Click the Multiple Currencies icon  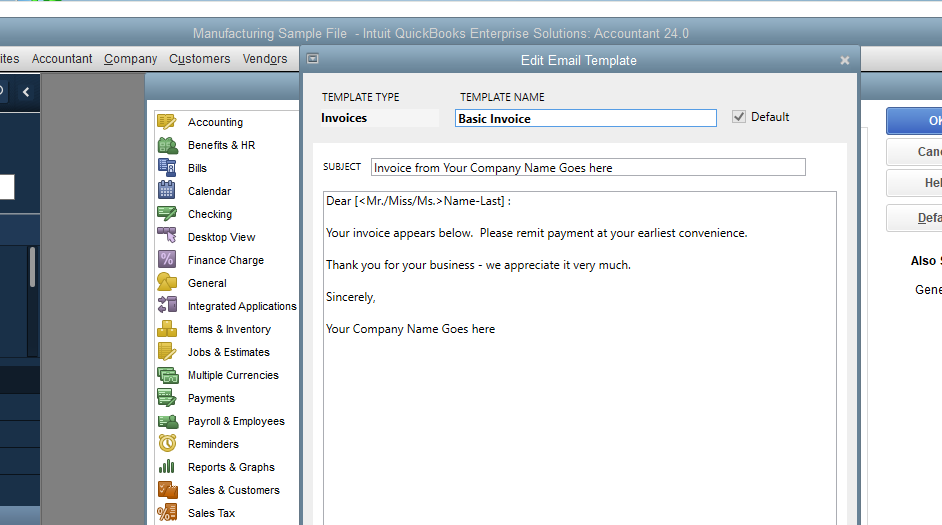[168, 375]
